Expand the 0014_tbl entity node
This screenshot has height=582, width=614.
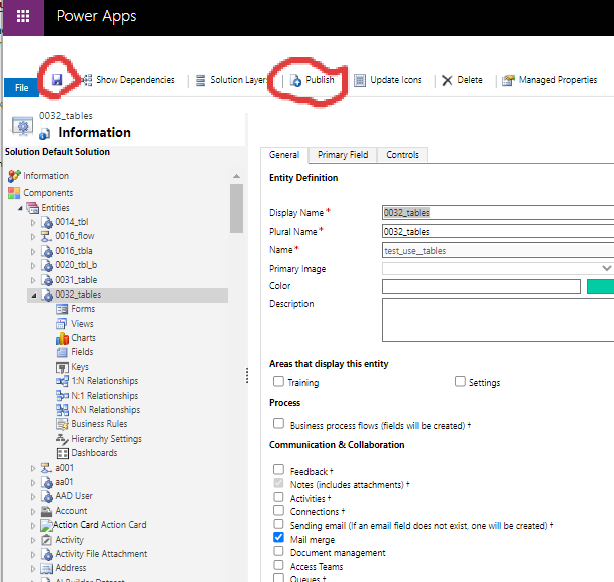pyautogui.click(x=33, y=222)
